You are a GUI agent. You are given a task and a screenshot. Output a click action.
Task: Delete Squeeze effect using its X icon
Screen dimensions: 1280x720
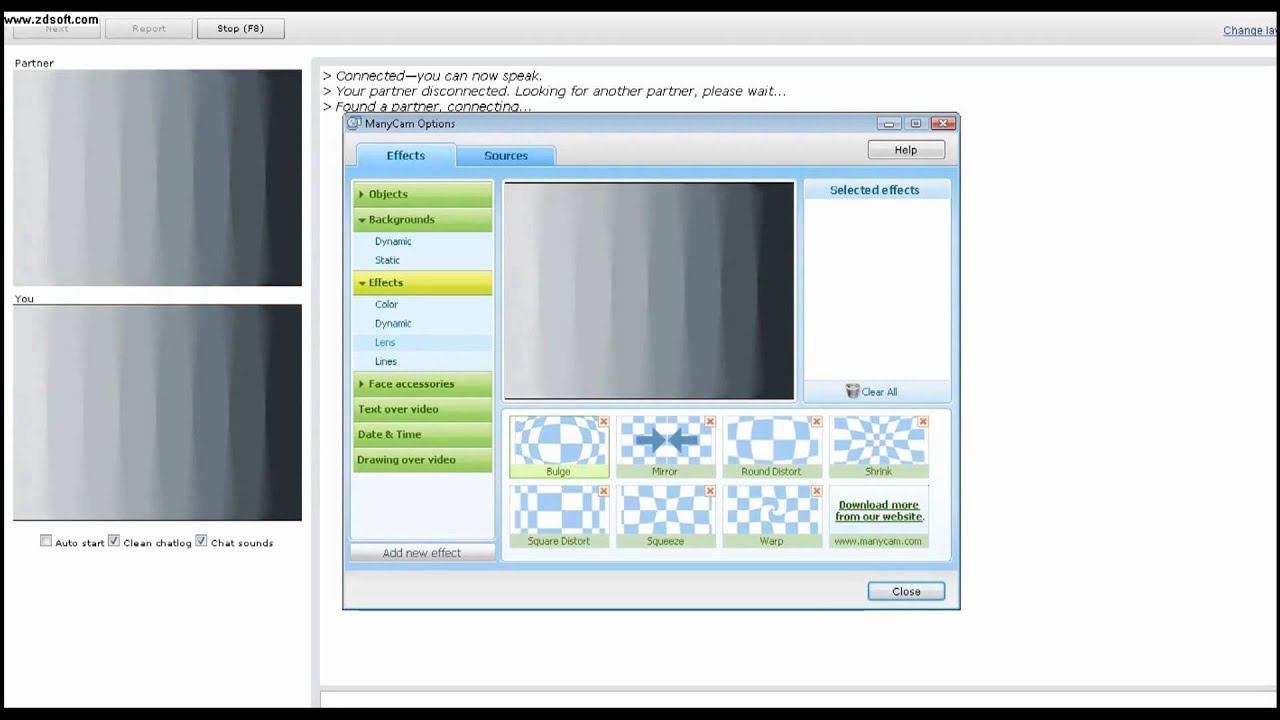[x=710, y=491]
